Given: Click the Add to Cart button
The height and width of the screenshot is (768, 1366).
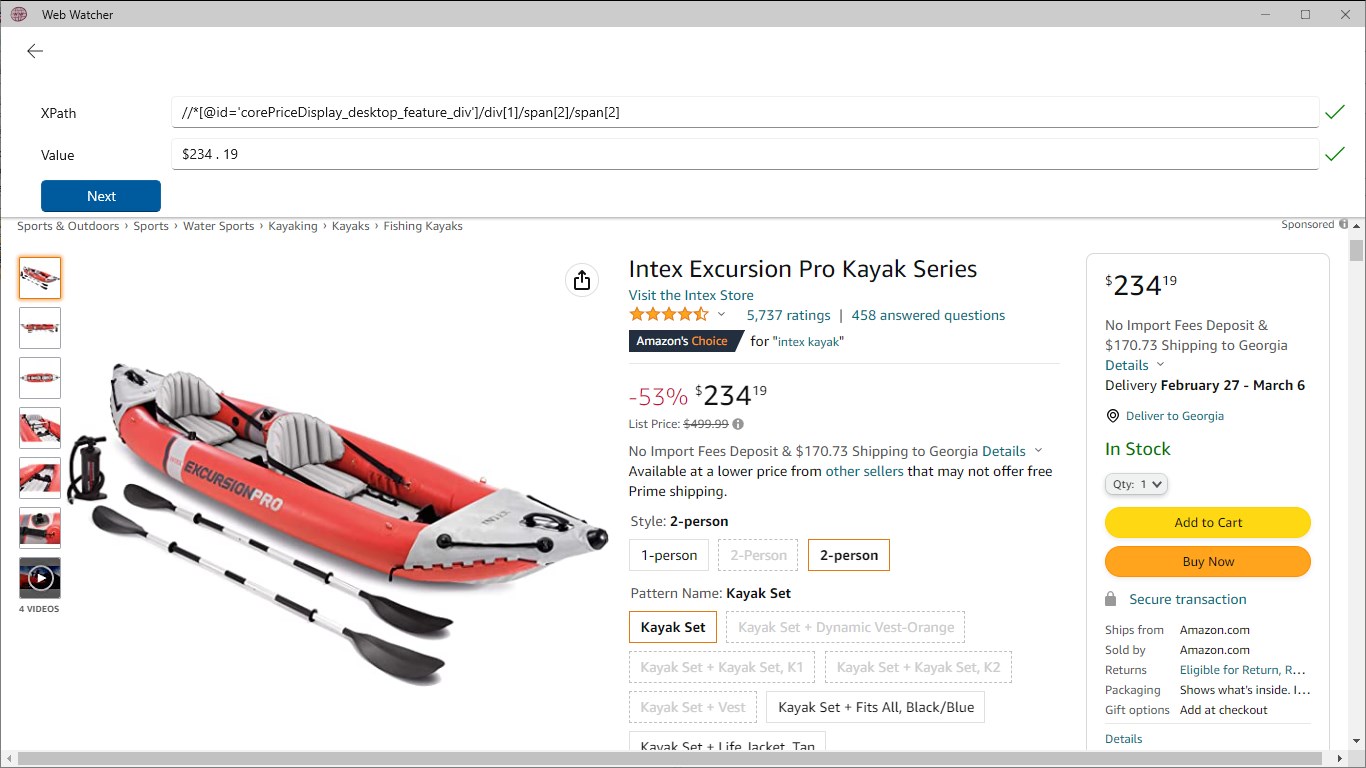Looking at the screenshot, I should 1207,522.
